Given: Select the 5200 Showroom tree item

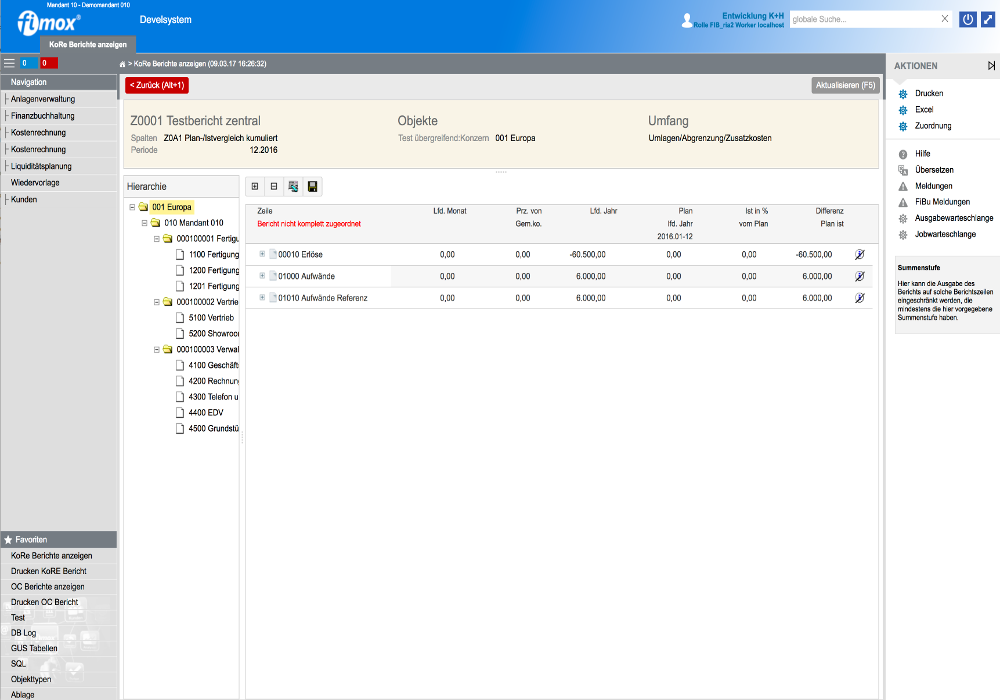Looking at the screenshot, I should (214, 333).
